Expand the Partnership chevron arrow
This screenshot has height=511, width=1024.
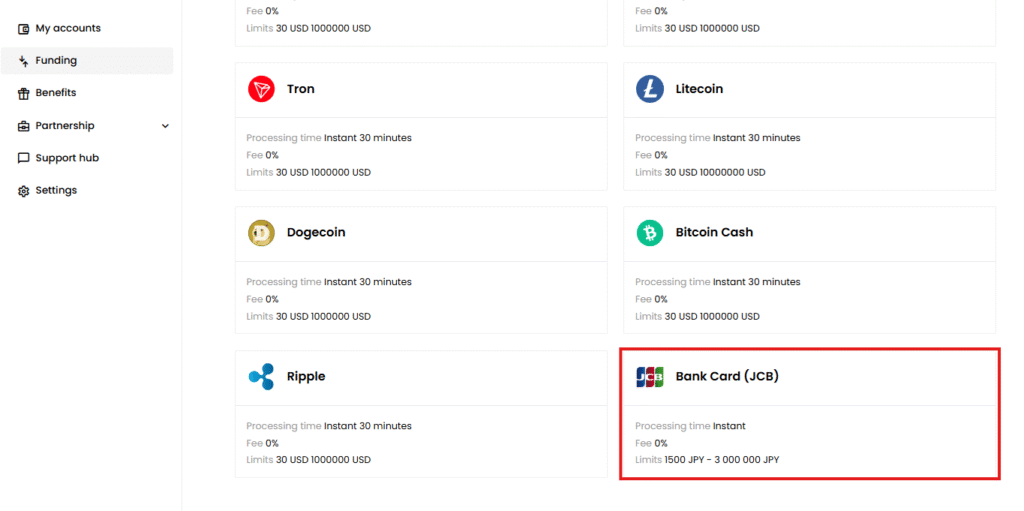(x=165, y=126)
